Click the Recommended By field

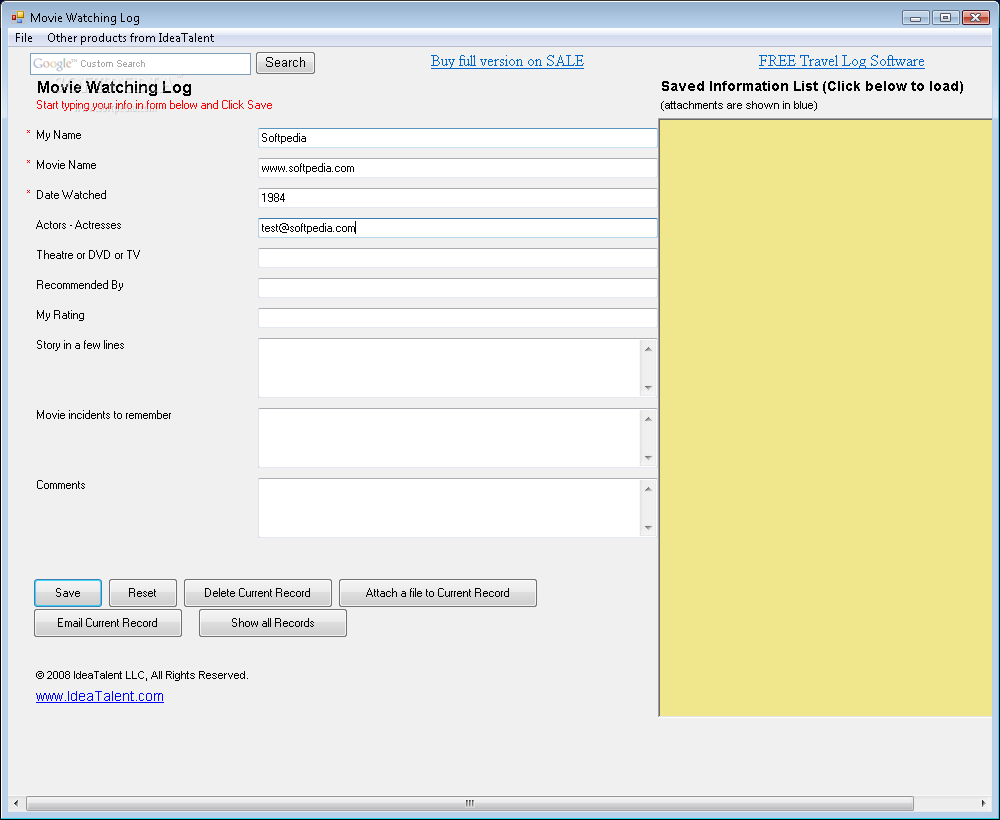coord(457,288)
